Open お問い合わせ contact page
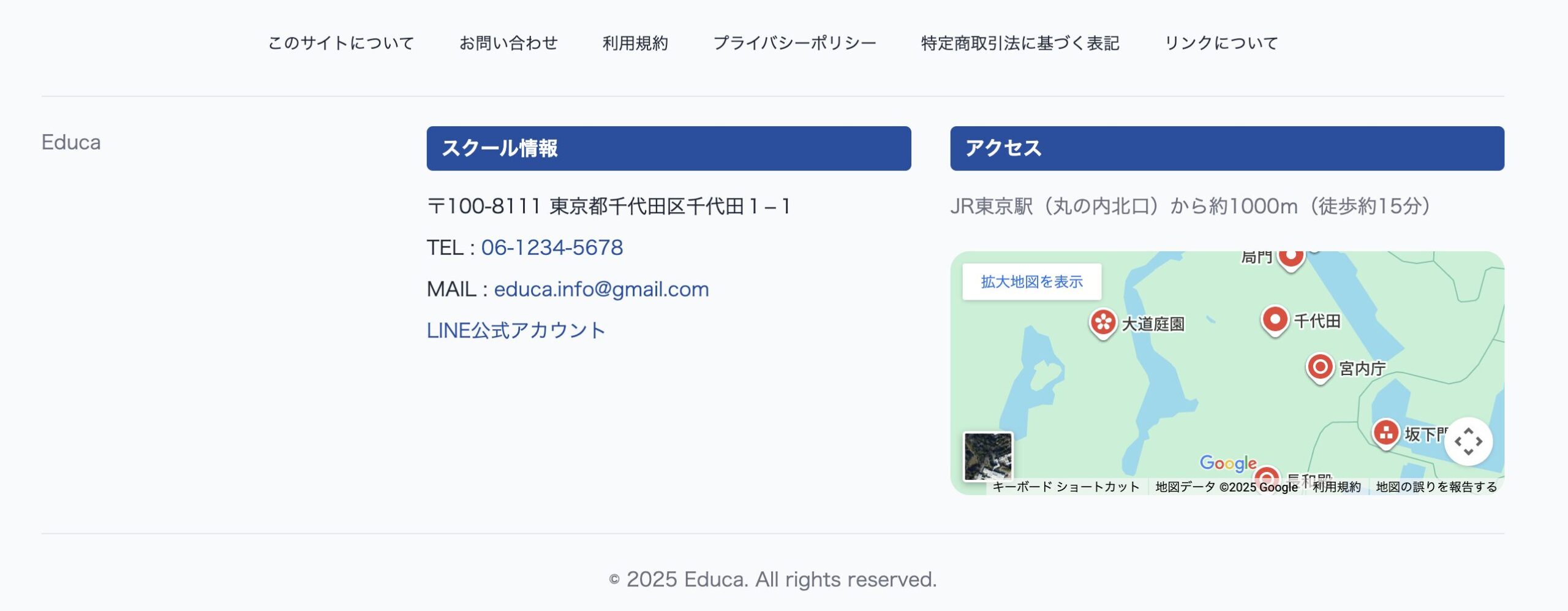Image resolution: width=1568 pixels, height=611 pixels. [x=508, y=43]
